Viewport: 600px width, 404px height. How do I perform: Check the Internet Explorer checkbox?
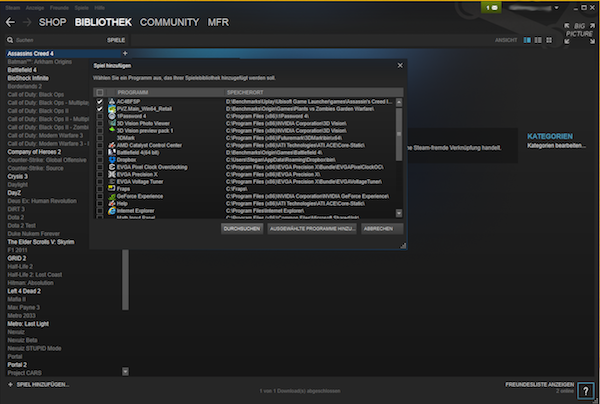click(100, 211)
